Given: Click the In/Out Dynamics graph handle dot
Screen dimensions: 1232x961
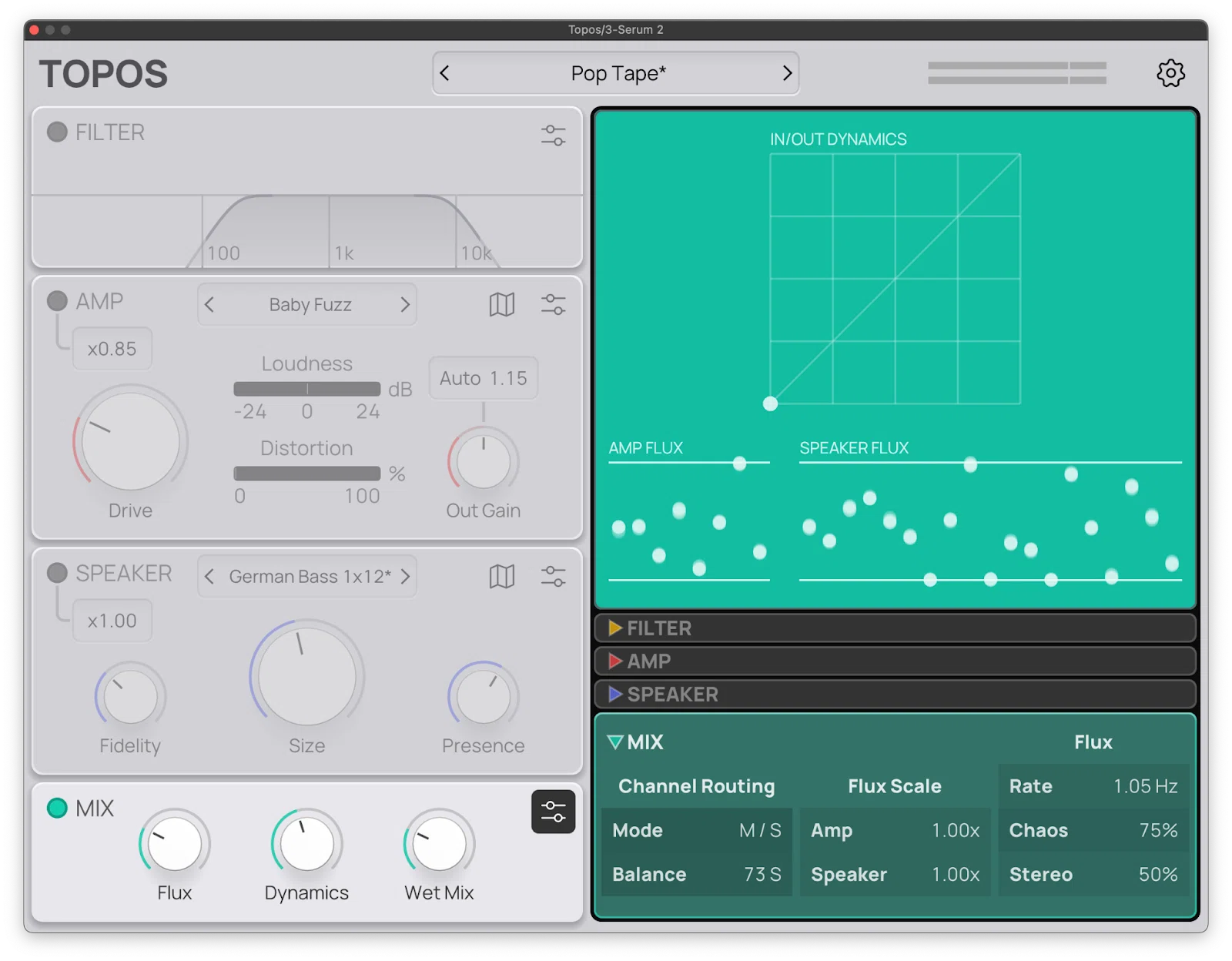Looking at the screenshot, I should pyautogui.click(x=770, y=403).
